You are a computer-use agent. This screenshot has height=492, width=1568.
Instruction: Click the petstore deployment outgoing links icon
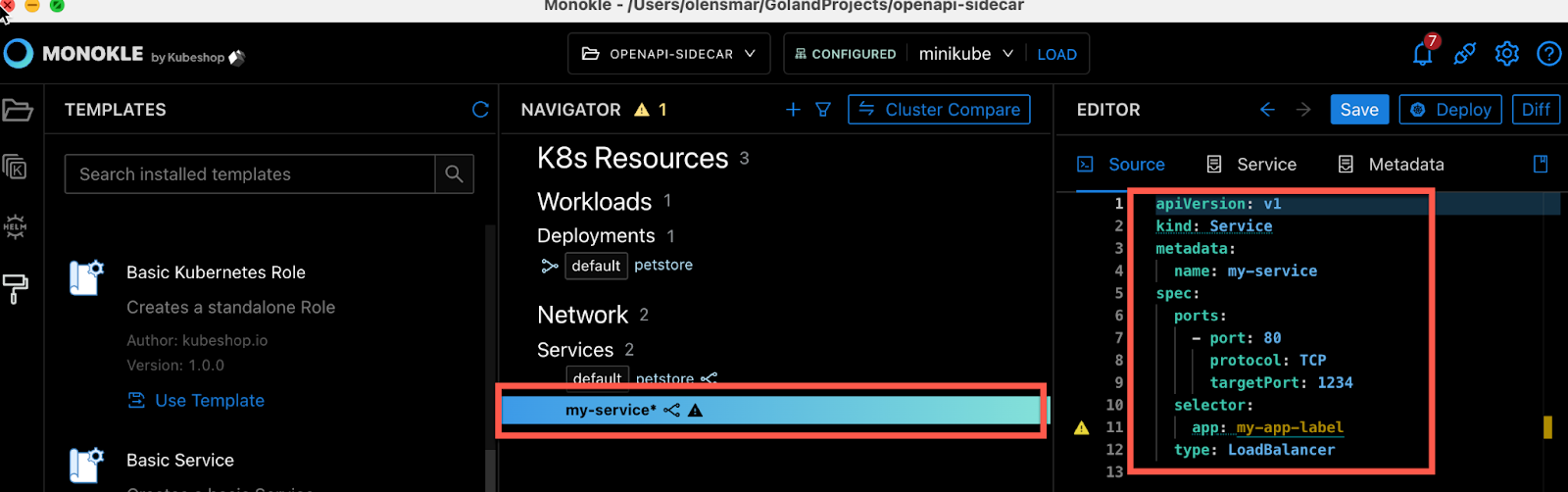pyautogui.click(x=550, y=266)
